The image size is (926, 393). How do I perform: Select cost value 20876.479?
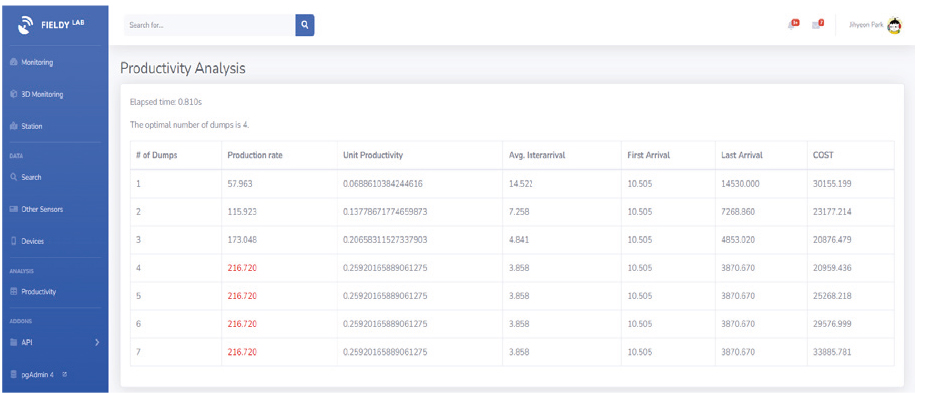click(832, 240)
